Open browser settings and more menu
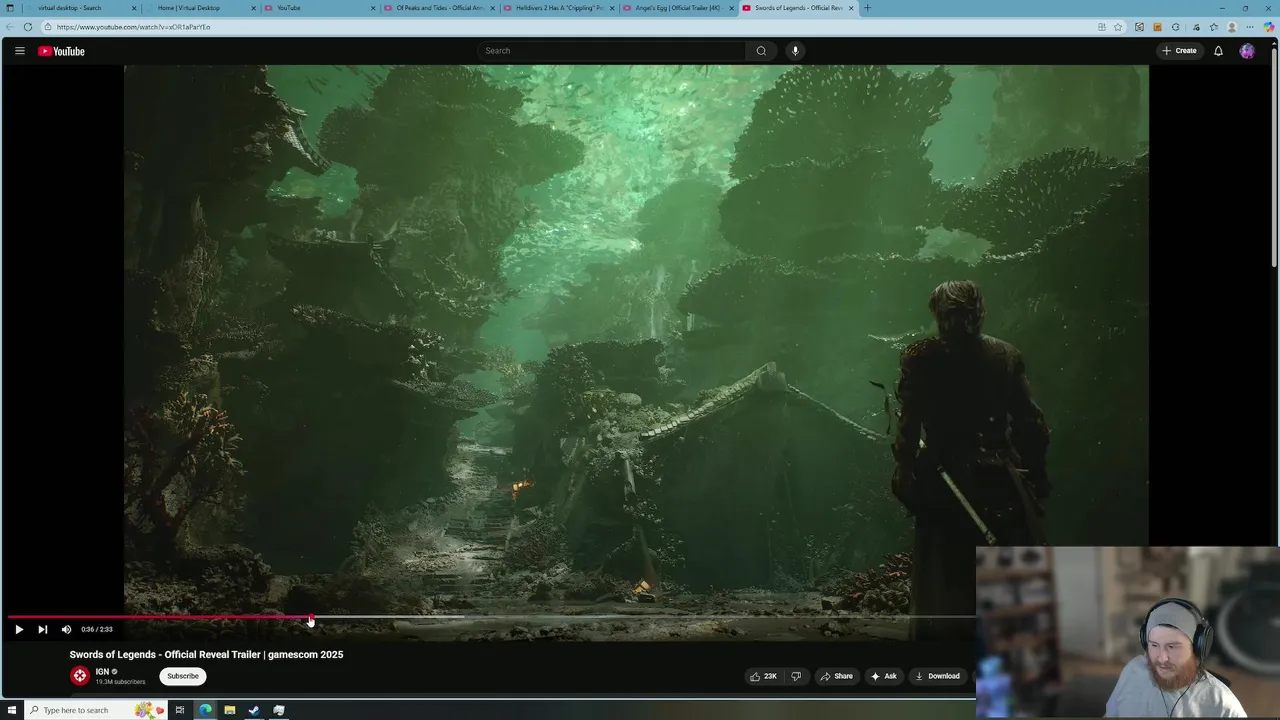1280x720 pixels. pyautogui.click(x=1250, y=27)
